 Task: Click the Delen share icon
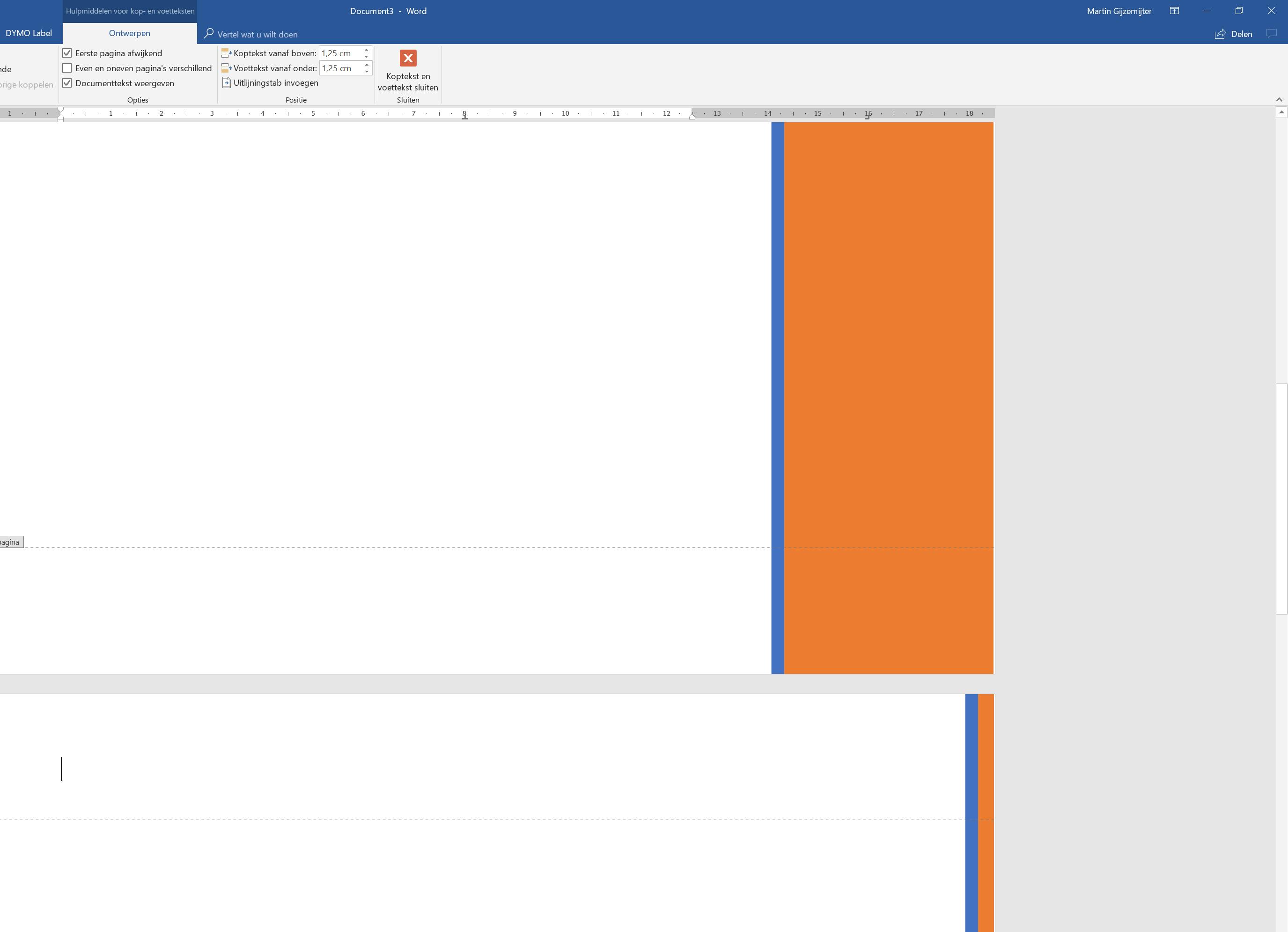tap(1220, 34)
